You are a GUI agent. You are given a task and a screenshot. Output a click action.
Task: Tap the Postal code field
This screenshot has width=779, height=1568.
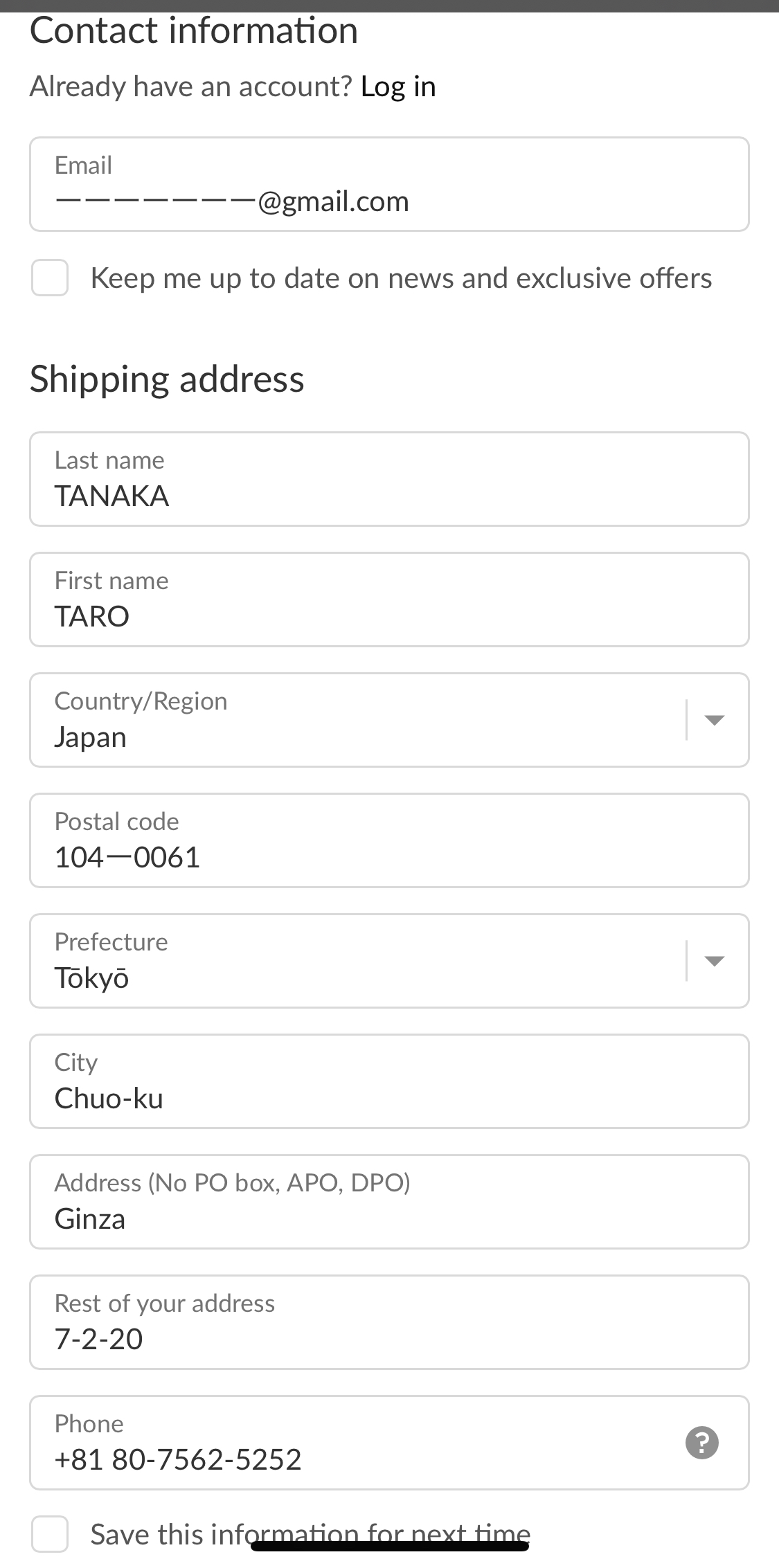(389, 840)
